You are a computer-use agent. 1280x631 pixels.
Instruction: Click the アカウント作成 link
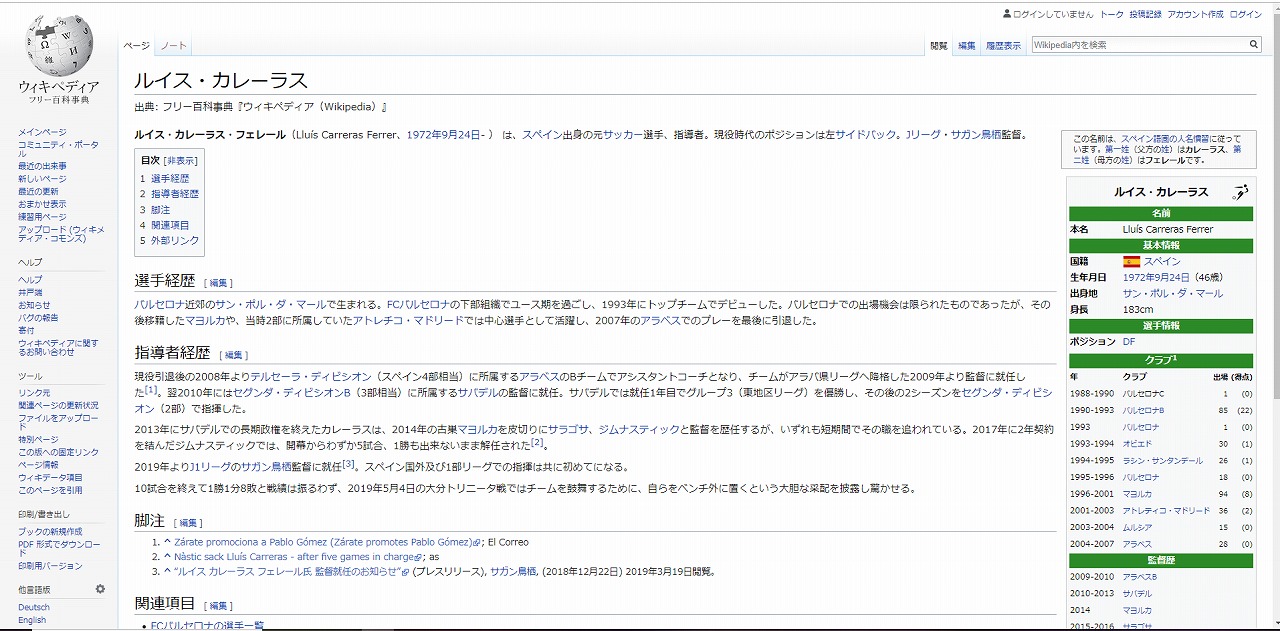1195,15
